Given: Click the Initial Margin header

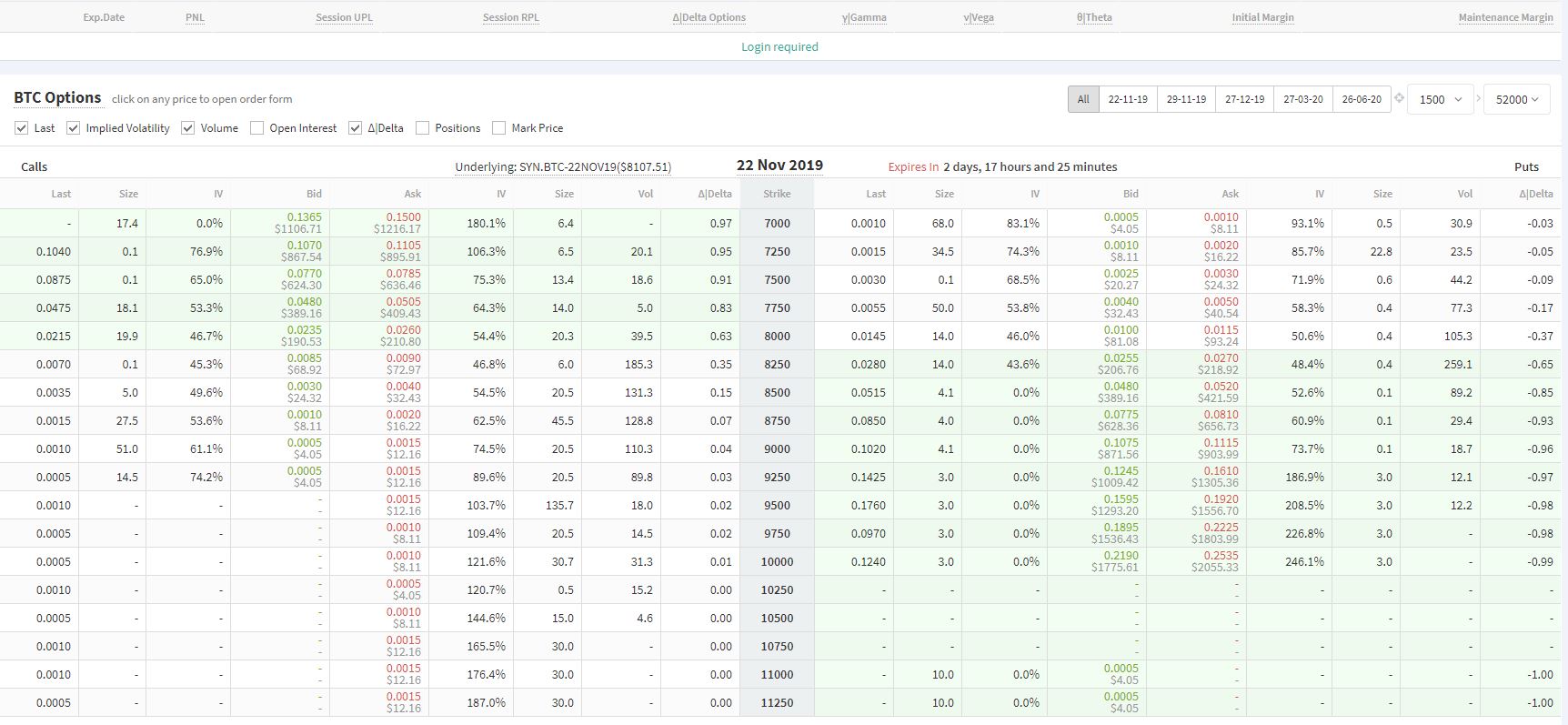Looking at the screenshot, I should pos(1262,17).
